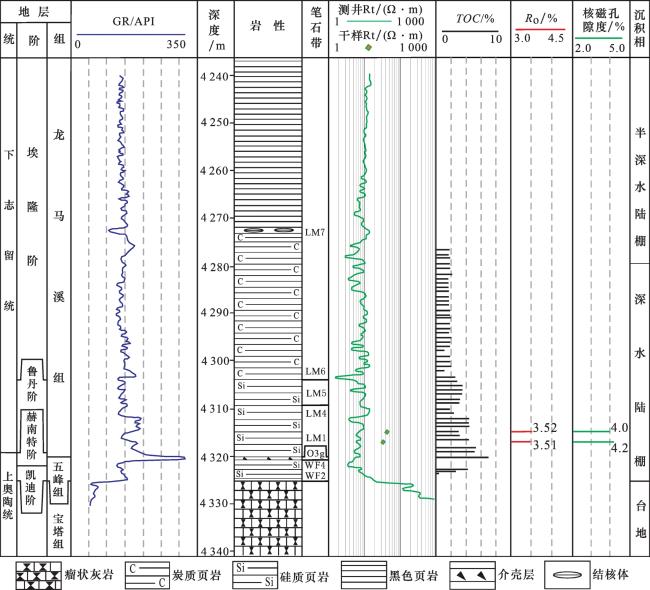This screenshot has height=590, width=650.
Task: Click the 台地 sedimentary facies cell
Action: 639,519
